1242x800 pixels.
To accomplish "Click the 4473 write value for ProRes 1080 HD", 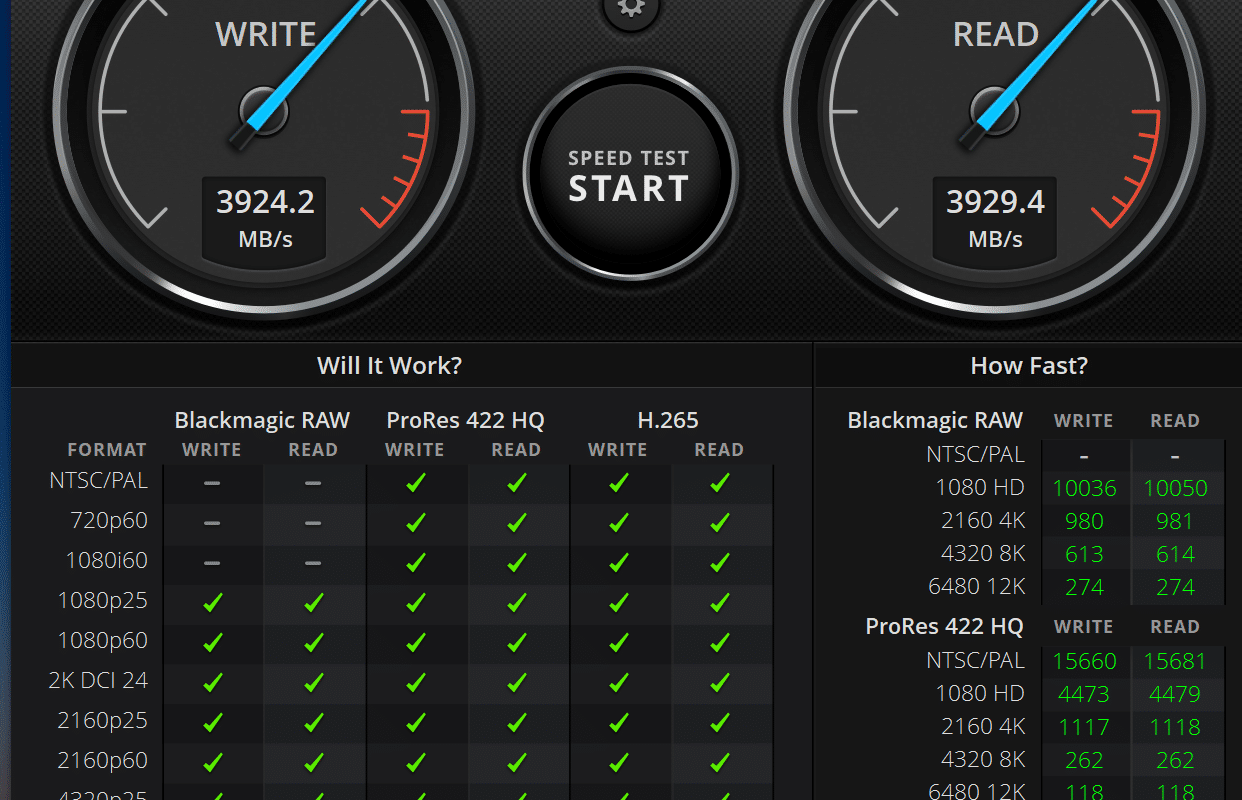I will (1084, 694).
